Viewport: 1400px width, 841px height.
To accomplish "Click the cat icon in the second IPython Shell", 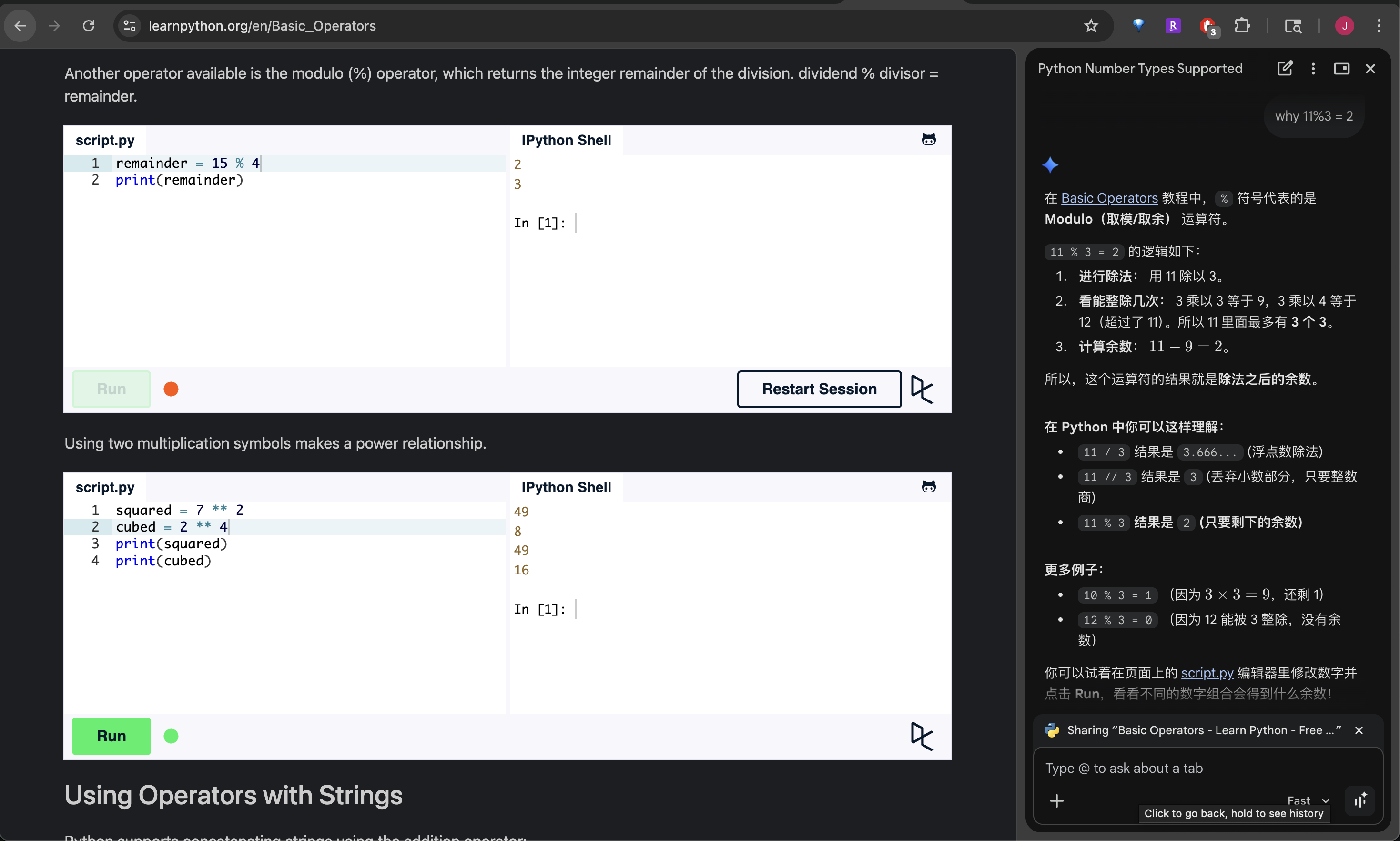I will tap(928, 487).
